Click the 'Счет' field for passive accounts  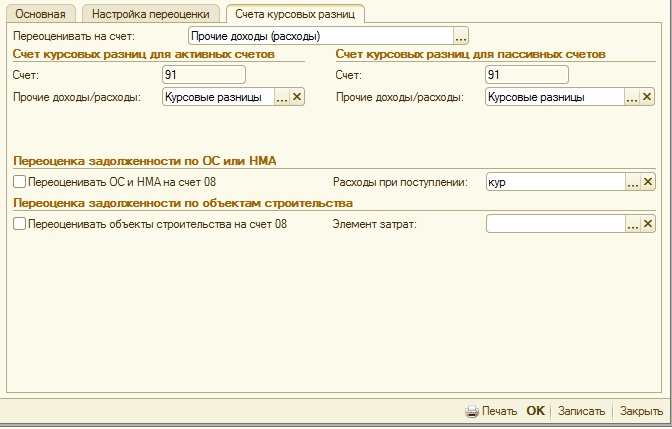coord(526,75)
